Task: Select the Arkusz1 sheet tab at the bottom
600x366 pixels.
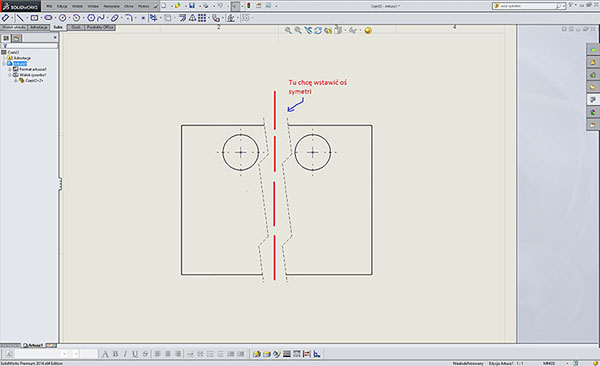Action: [34, 345]
